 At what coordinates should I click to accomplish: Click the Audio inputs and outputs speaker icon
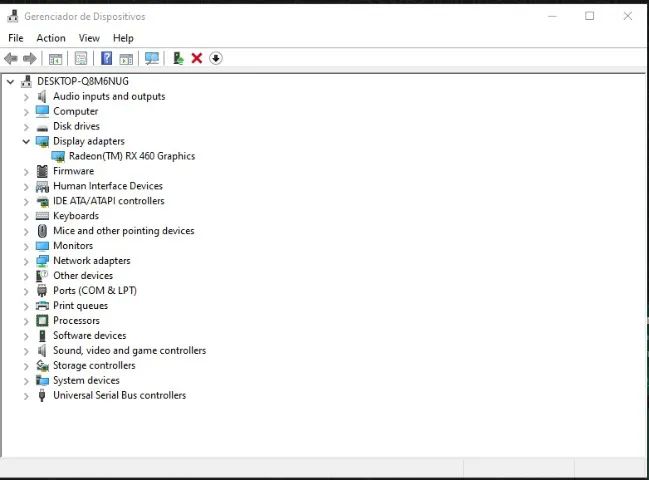42,96
